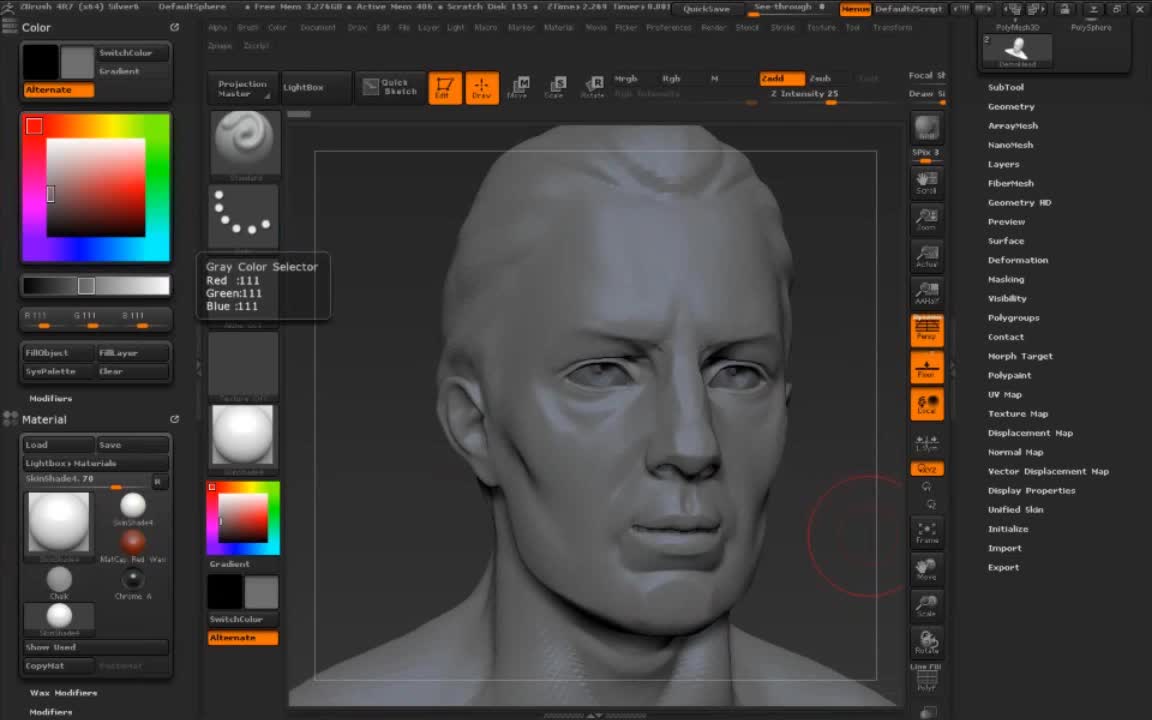This screenshot has width=1152, height=720.
Task: Toggle the Mrgb paint mode
Action: [x=626, y=79]
